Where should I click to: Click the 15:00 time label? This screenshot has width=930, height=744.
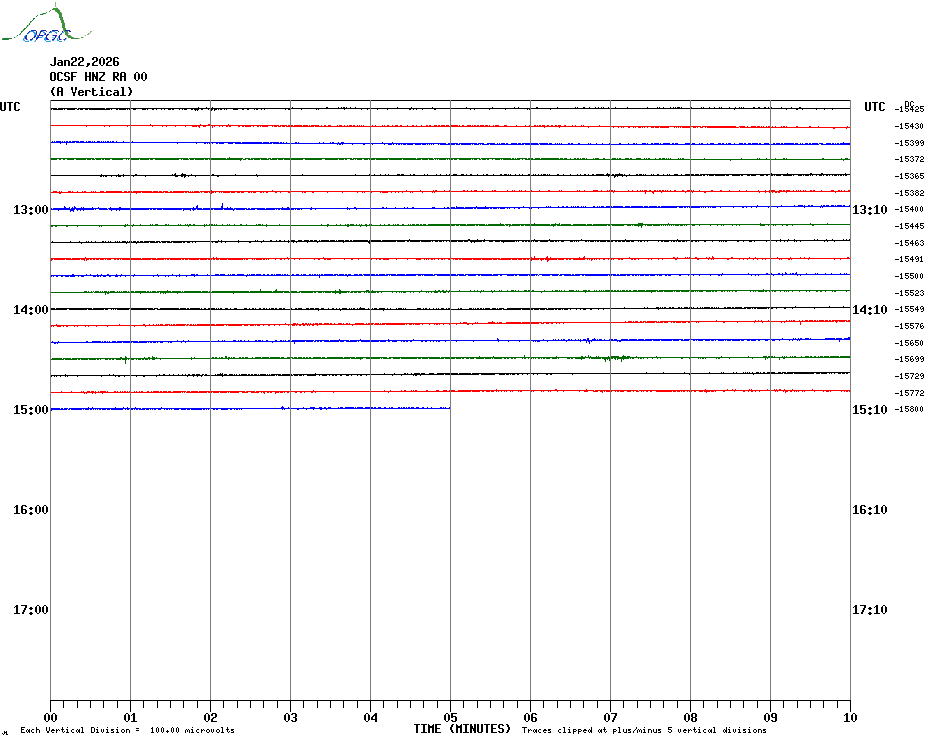tap(31, 410)
